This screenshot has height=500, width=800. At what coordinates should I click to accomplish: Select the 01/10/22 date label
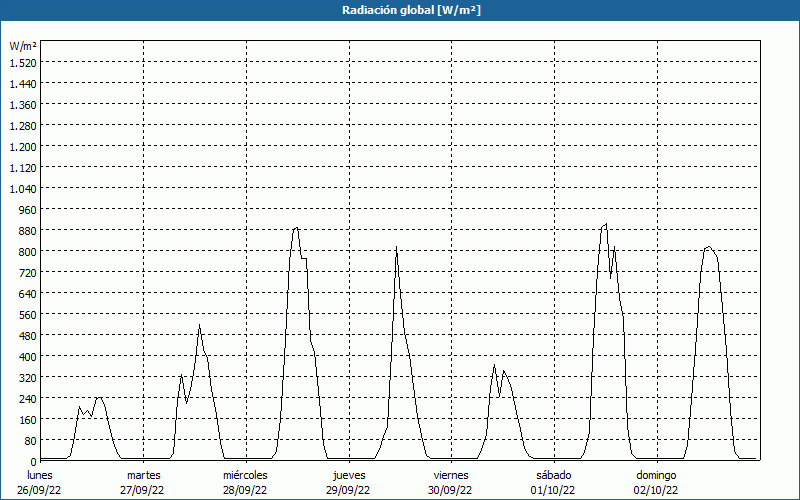[553, 490]
